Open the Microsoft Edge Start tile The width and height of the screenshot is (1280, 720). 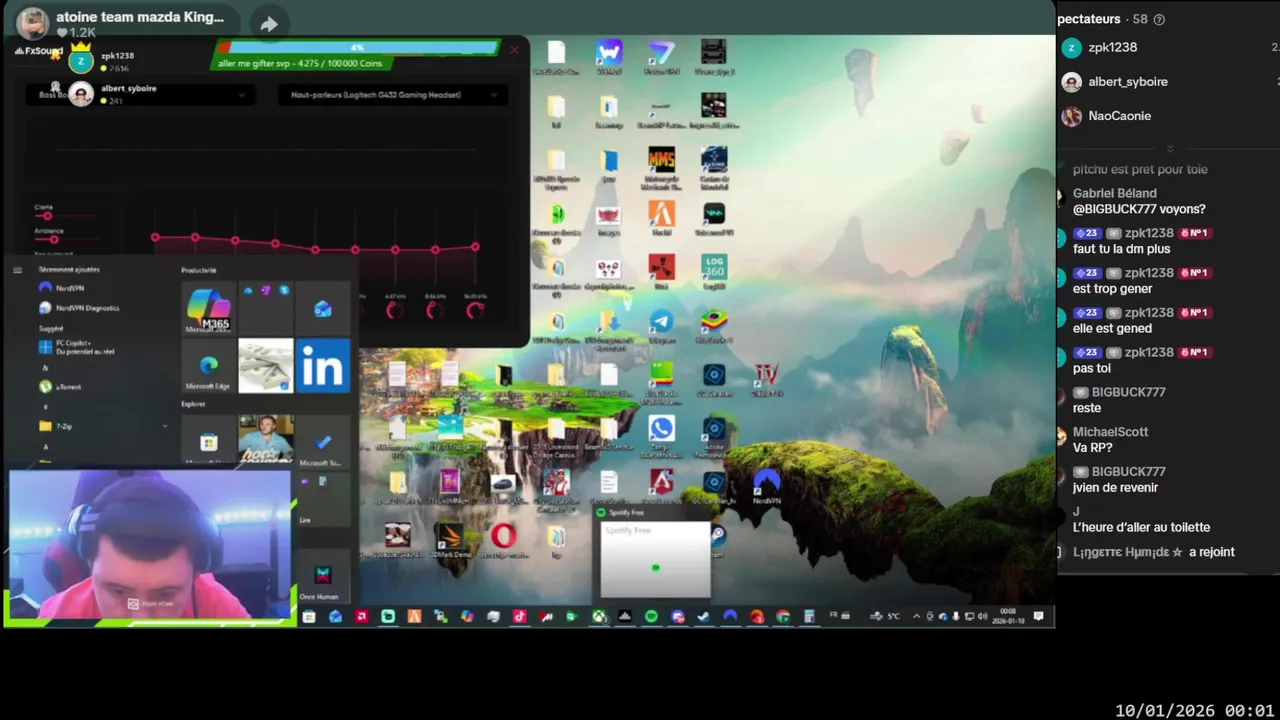209,366
